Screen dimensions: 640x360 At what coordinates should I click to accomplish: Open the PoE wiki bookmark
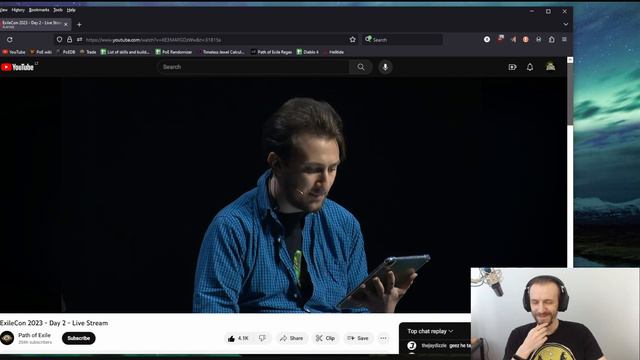coord(41,52)
